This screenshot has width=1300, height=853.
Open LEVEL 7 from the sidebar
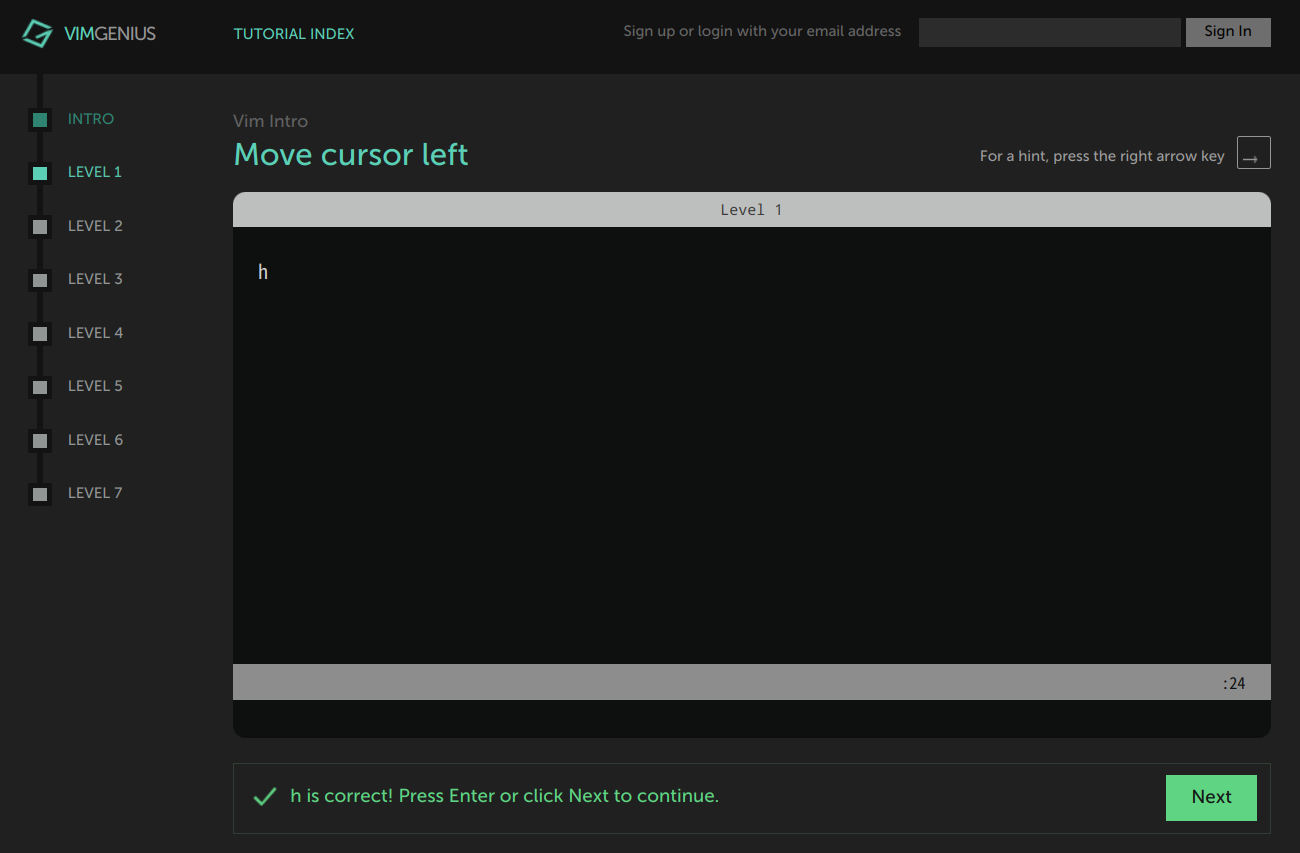[95, 492]
